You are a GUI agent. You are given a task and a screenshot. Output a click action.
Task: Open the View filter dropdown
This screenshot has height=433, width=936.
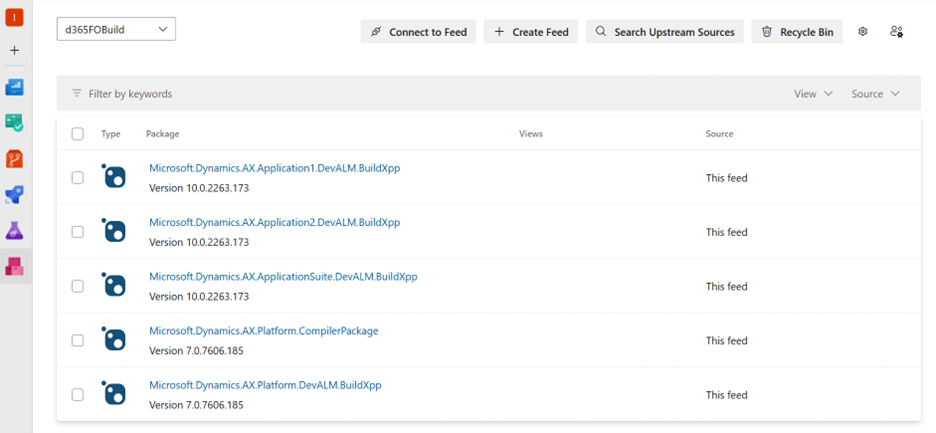(x=813, y=94)
